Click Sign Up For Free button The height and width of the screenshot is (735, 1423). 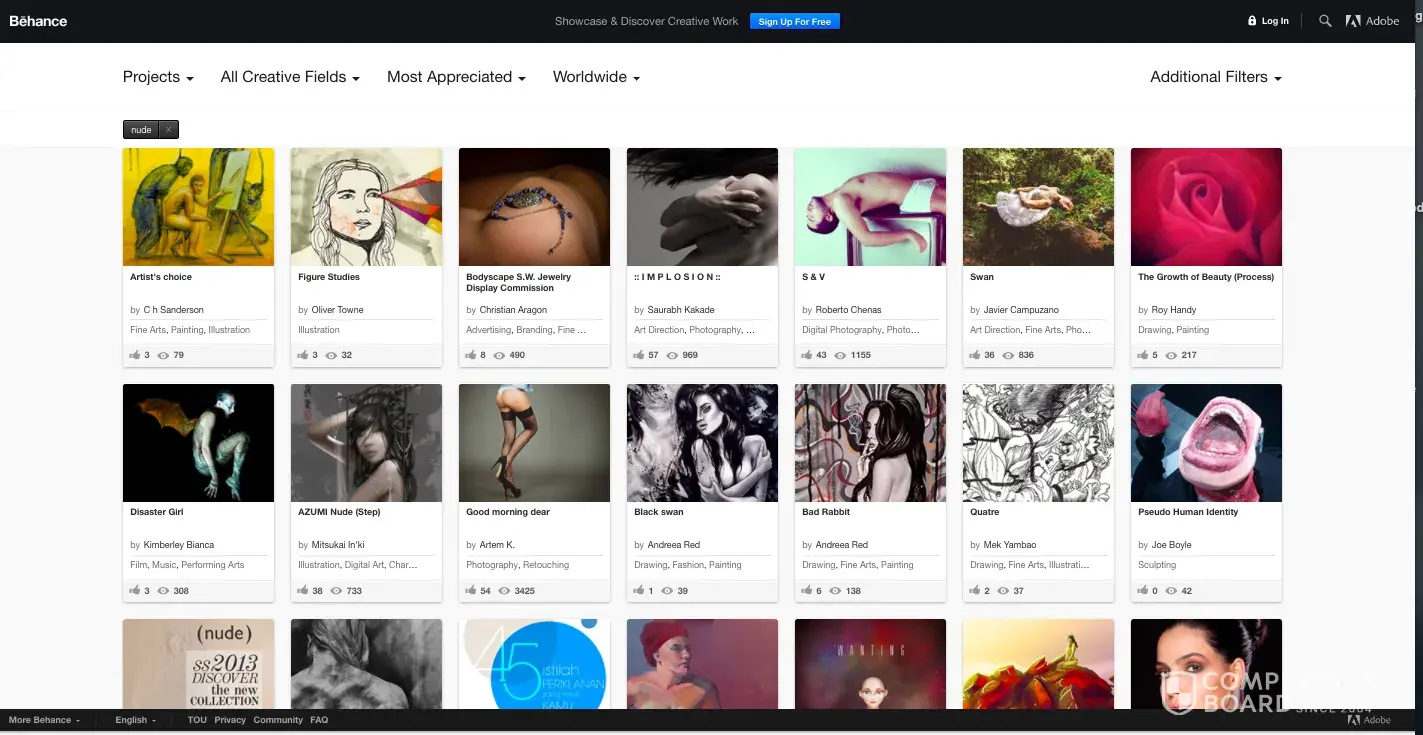[794, 21]
